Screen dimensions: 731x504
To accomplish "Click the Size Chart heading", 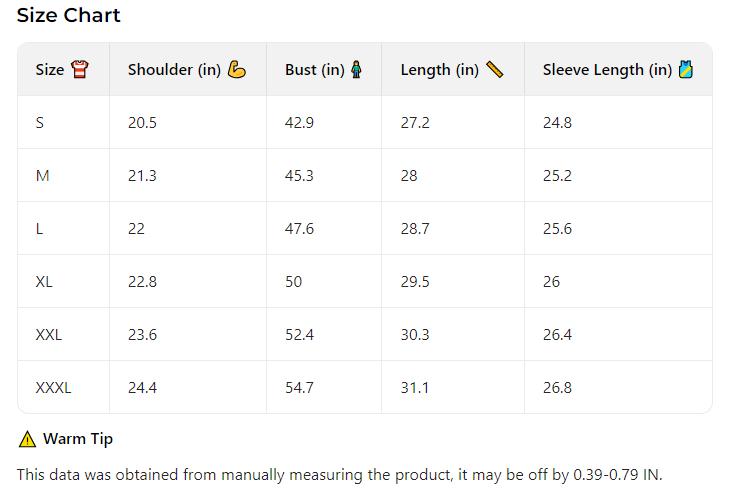I will tap(68, 16).
